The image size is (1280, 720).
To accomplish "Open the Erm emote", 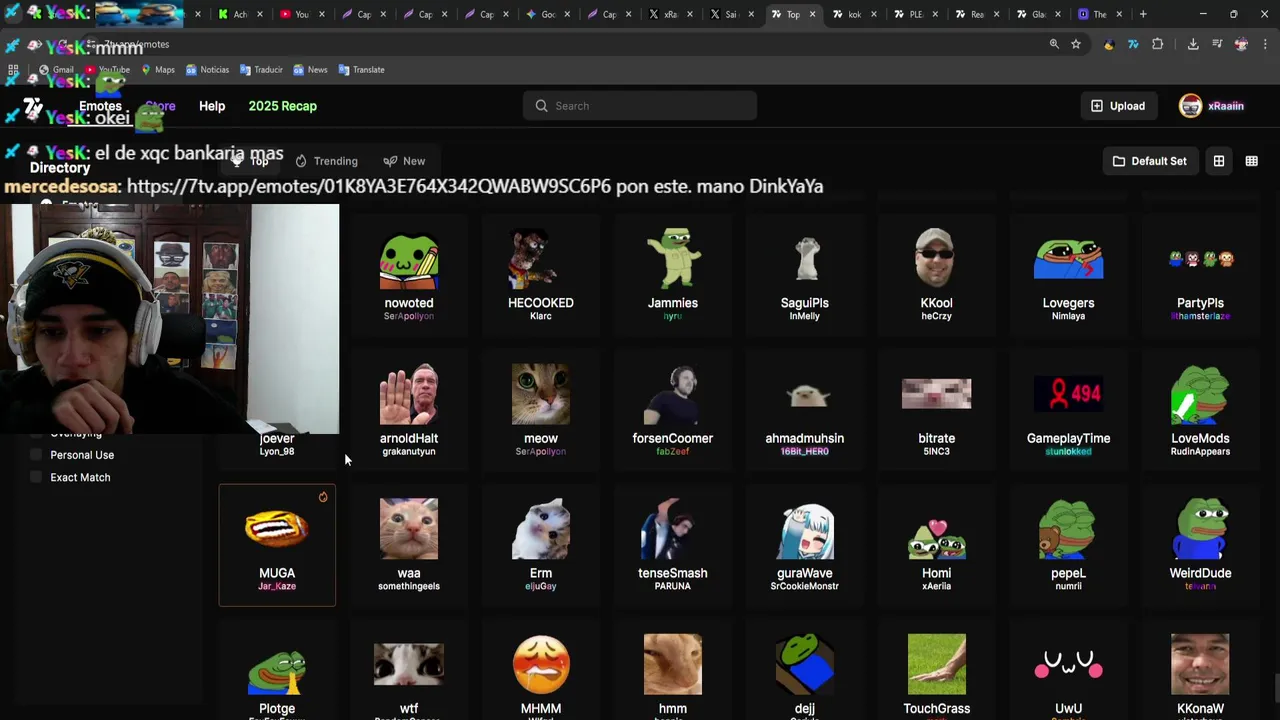I will coord(541,545).
